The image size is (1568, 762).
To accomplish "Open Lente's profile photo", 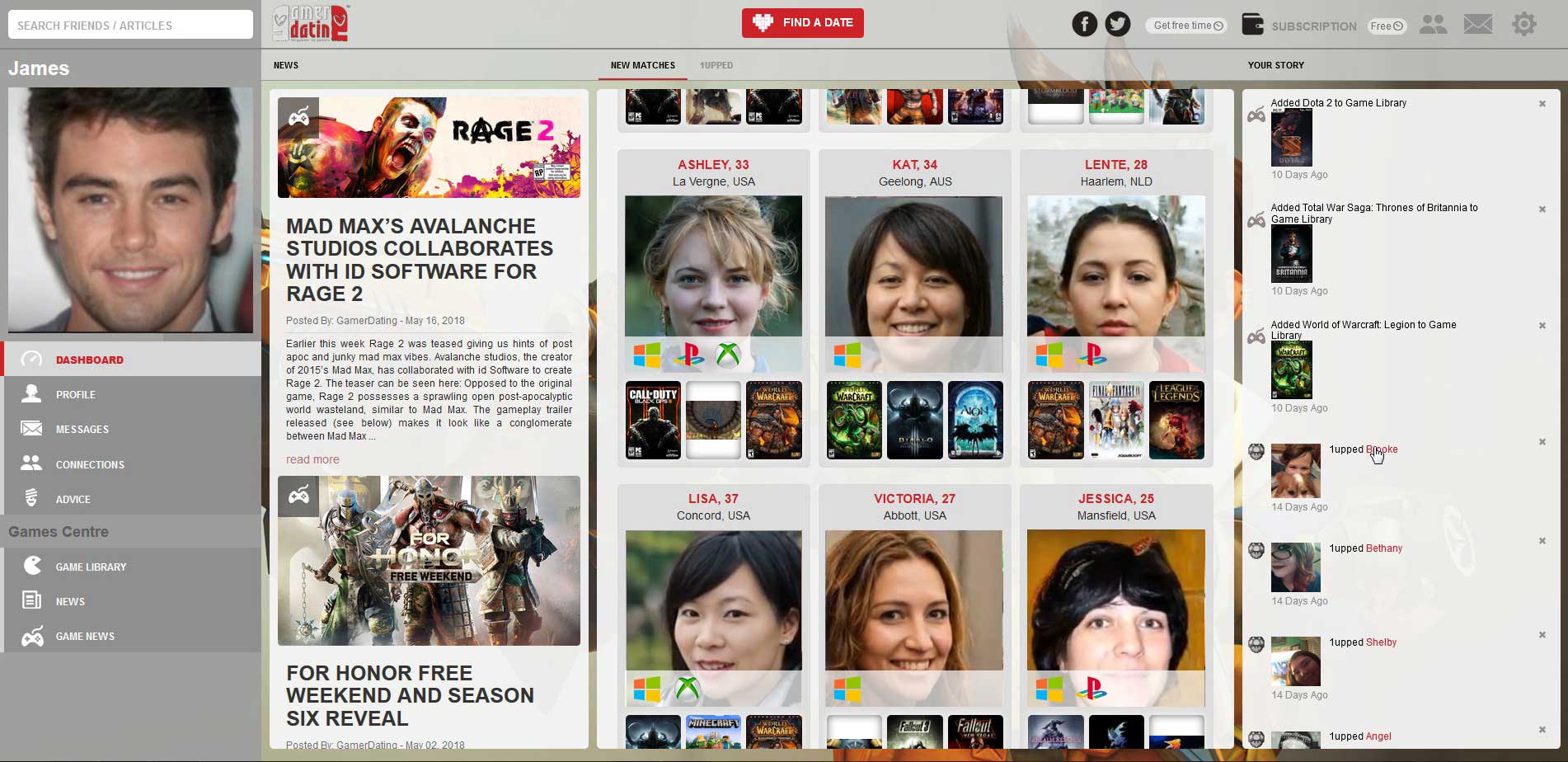I will 1115,283.
